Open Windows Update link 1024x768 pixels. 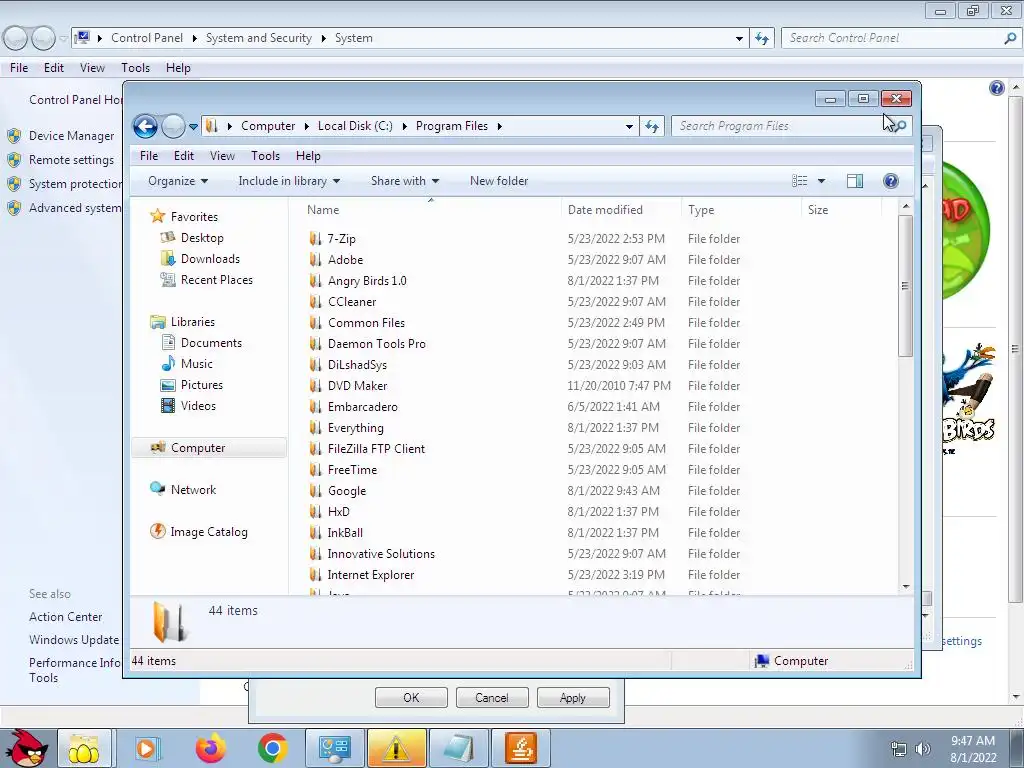point(74,640)
